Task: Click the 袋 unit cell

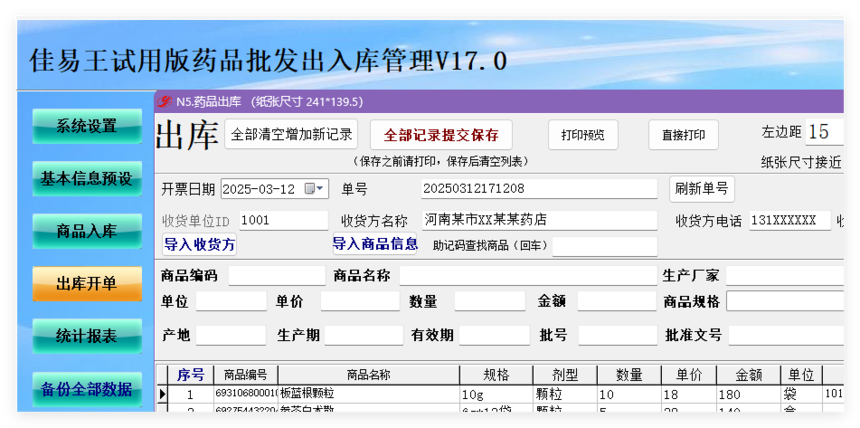Action: [801, 394]
